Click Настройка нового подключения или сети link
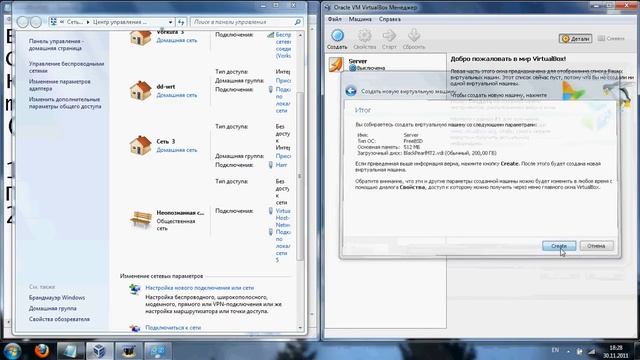The width and height of the screenshot is (640, 360). [x=200, y=288]
